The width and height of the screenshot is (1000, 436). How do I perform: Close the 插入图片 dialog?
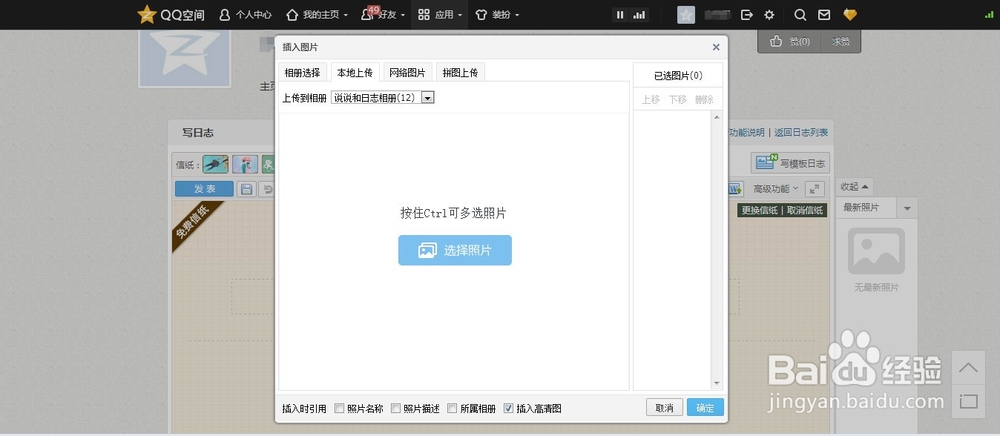pos(716,47)
